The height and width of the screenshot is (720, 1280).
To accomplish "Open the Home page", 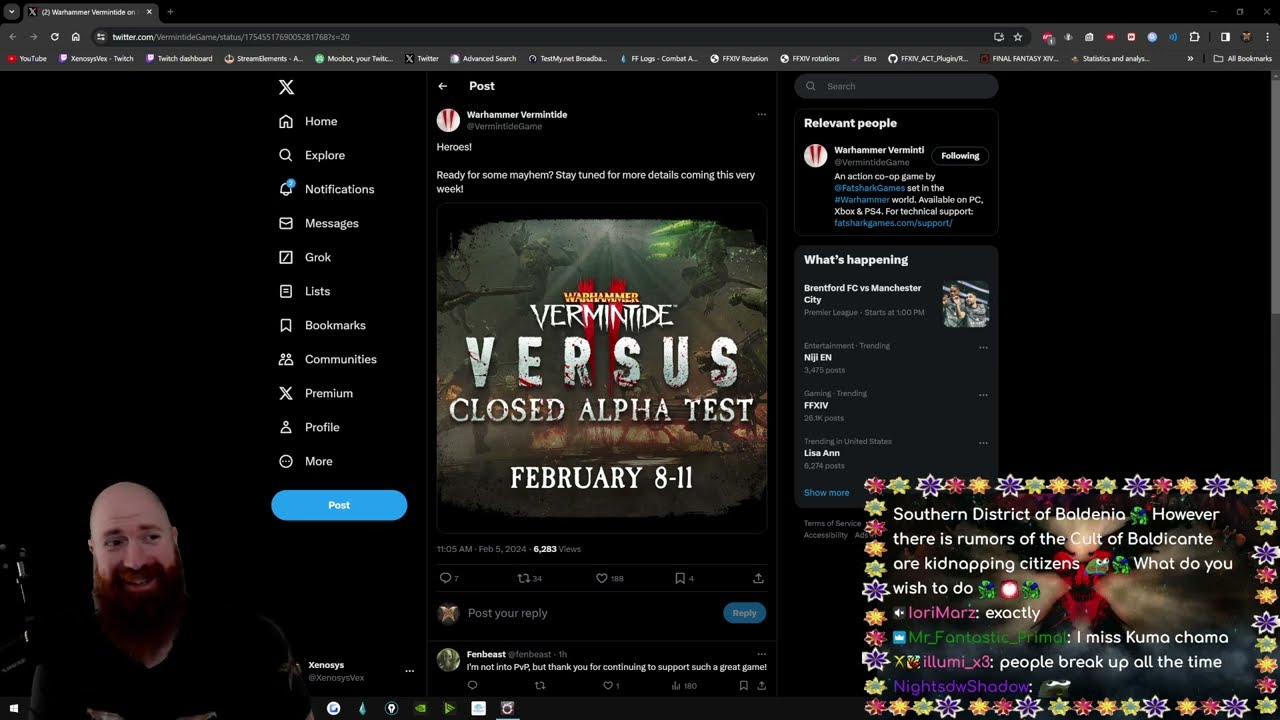I will (308, 121).
